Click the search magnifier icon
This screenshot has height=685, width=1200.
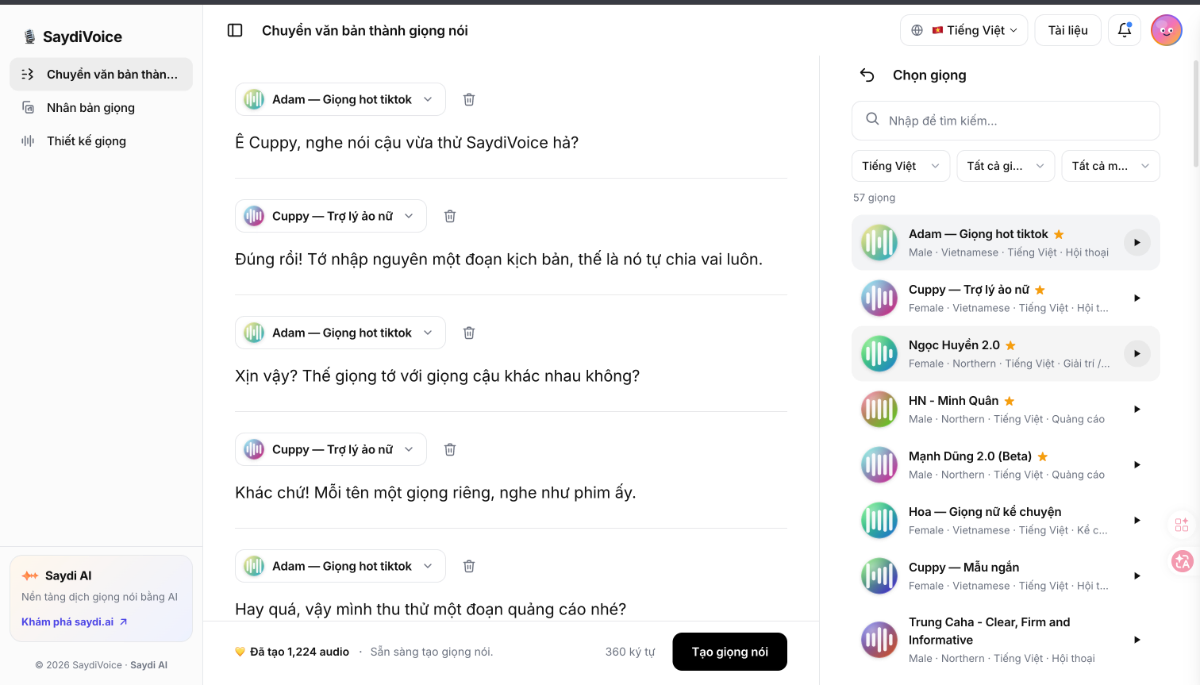pyautogui.click(x=873, y=120)
